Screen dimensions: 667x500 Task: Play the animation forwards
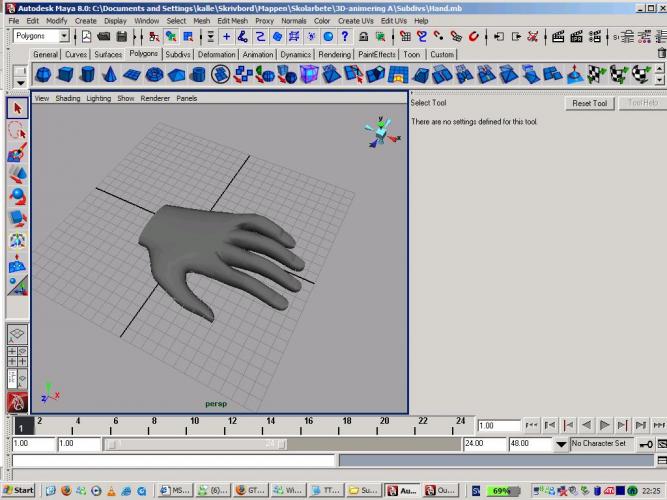(x=604, y=425)
